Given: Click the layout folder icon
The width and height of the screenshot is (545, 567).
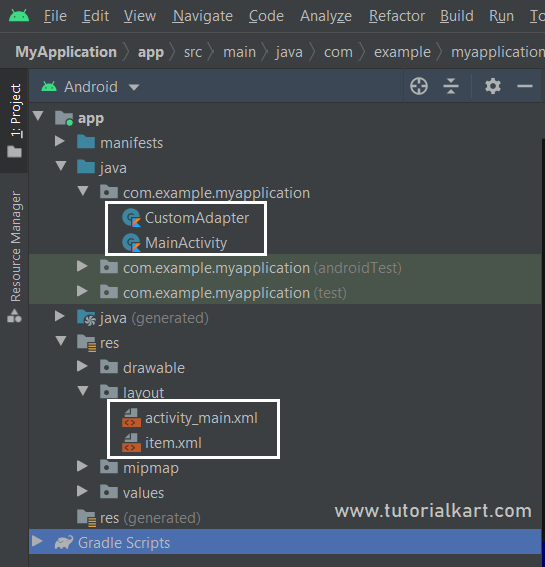Looking at the screenshot, I should point(109,392).
